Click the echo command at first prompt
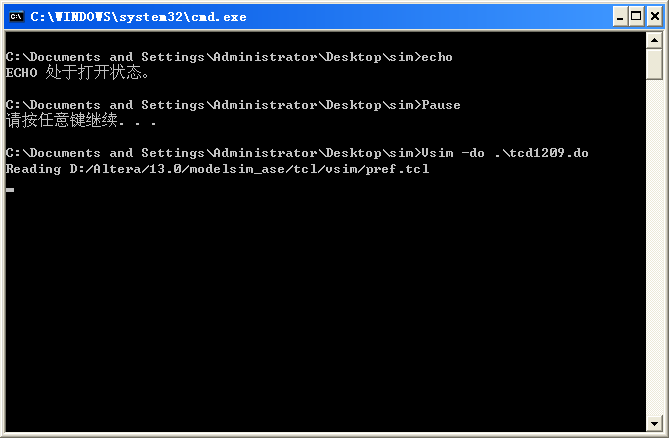 [x=437, y=57]
